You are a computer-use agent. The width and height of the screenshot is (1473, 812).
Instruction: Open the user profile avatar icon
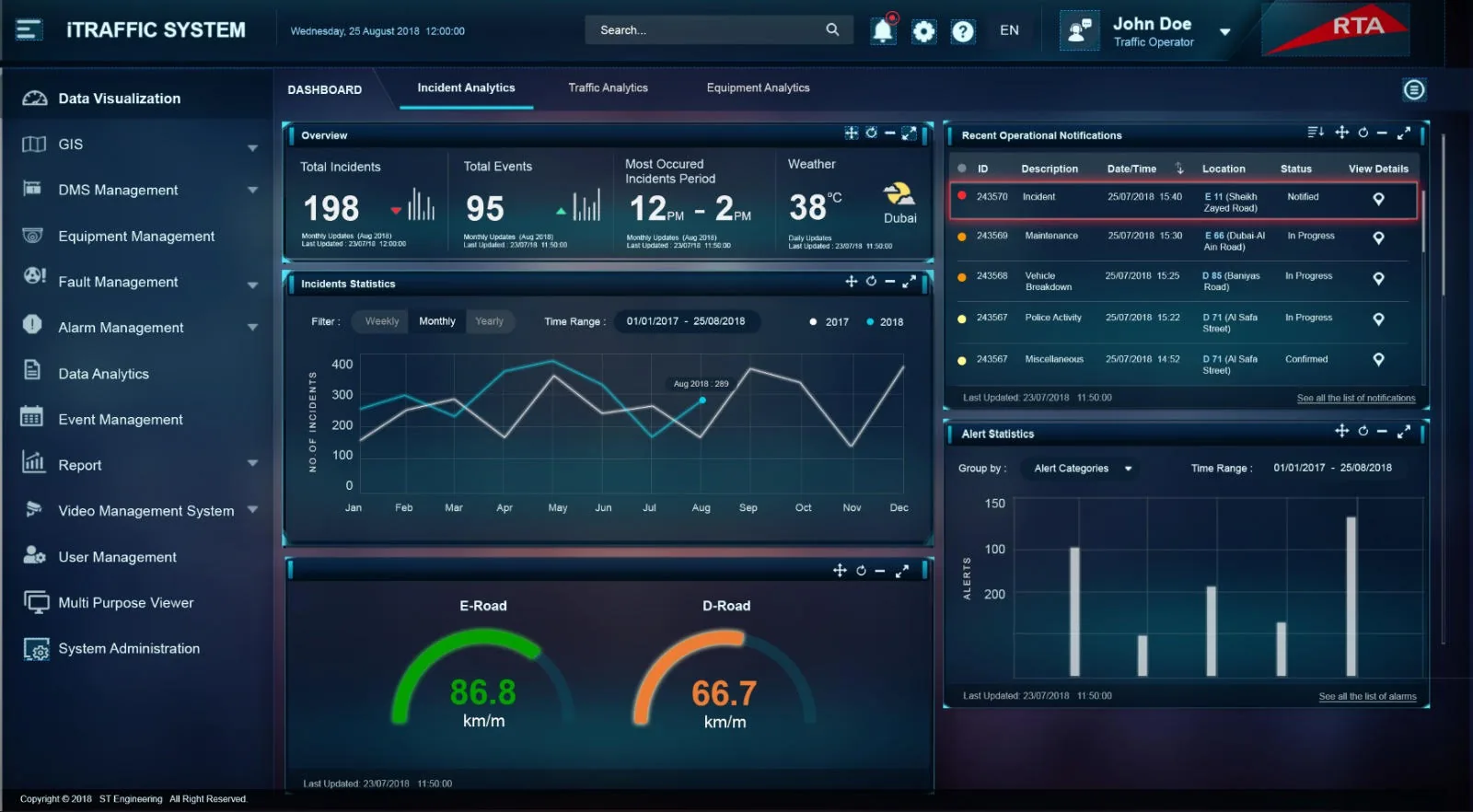pyautogui.click(x=1080, y=30)
